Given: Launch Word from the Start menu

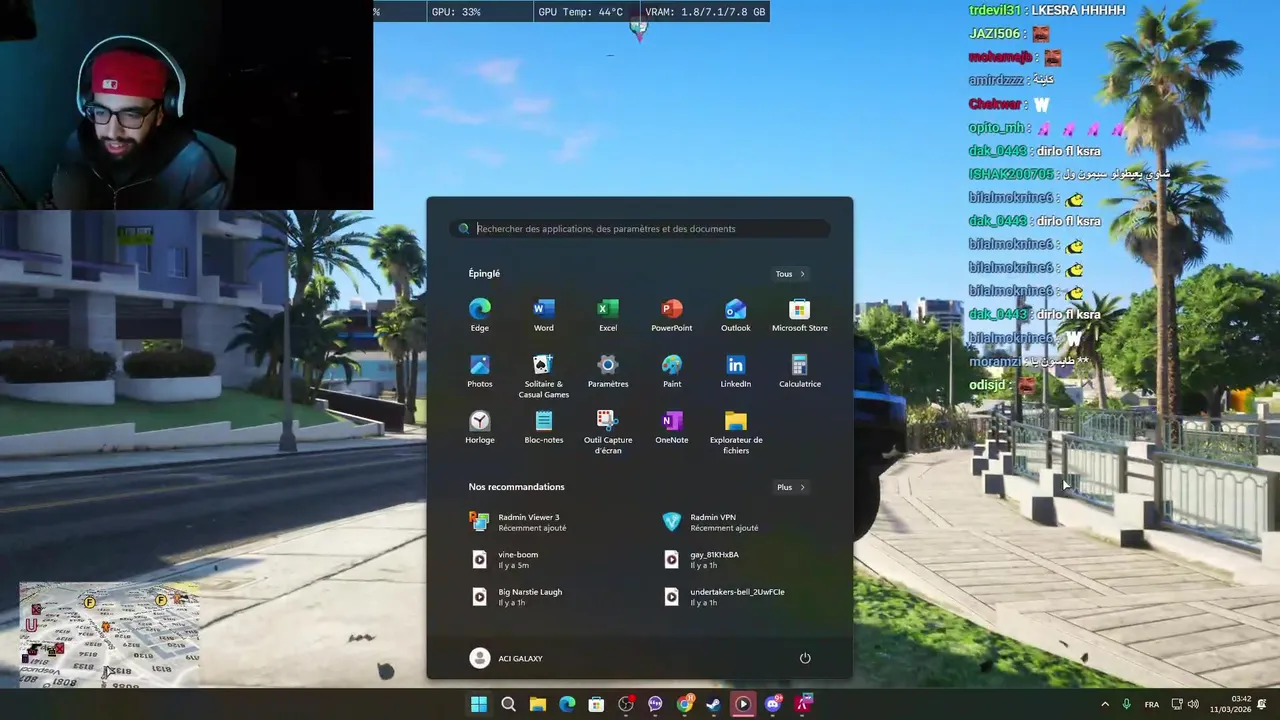Looking at the screenshot, I should pyautogui.click(x=543, y=315).
